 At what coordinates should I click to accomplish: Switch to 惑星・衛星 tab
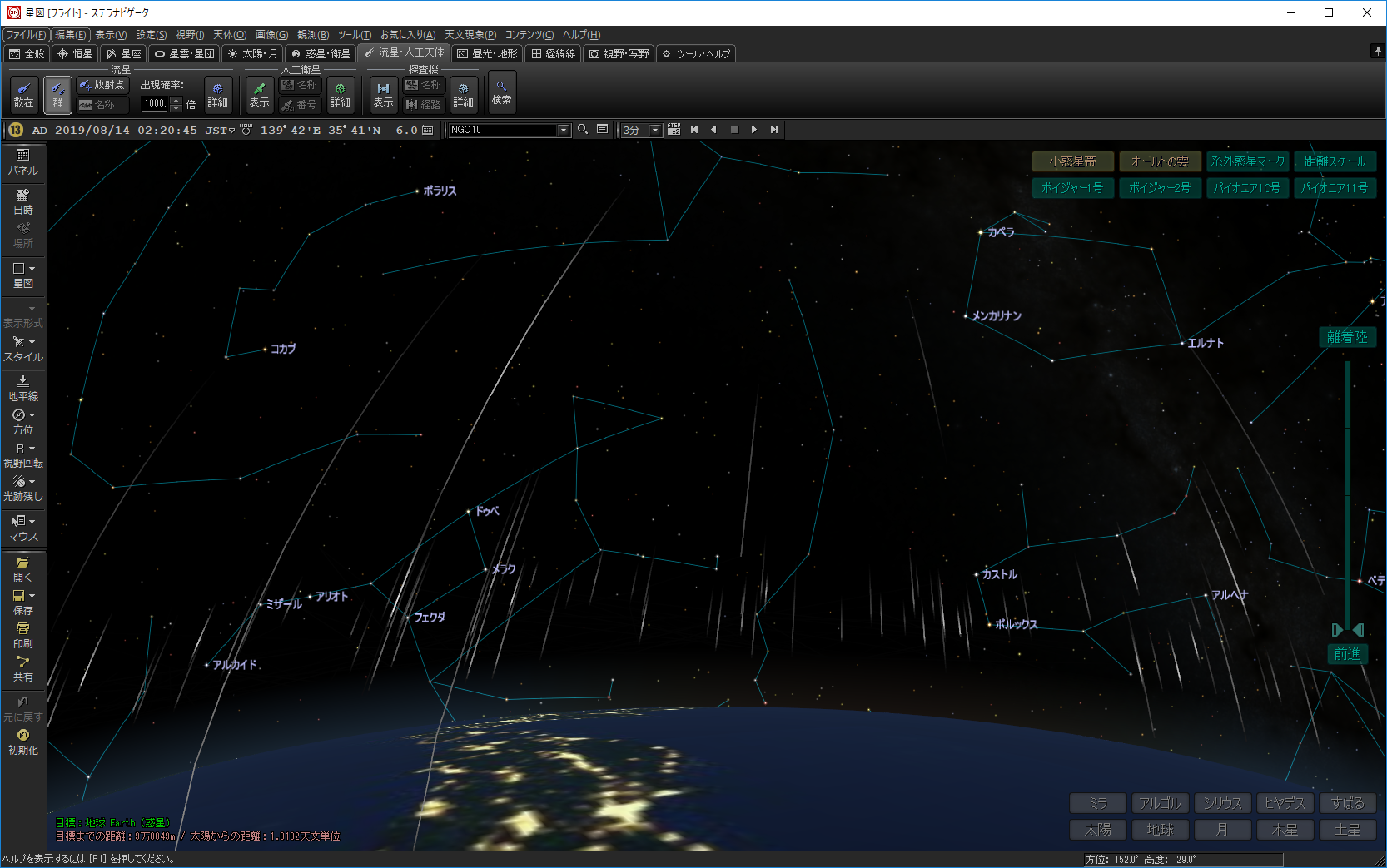(x=321, y=53)
